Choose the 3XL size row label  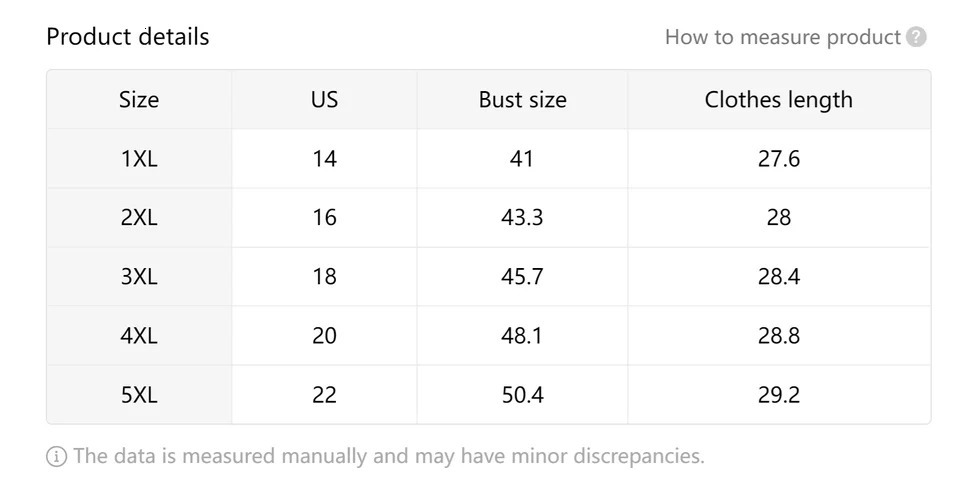pyautogui.click(x=139, y=277)
